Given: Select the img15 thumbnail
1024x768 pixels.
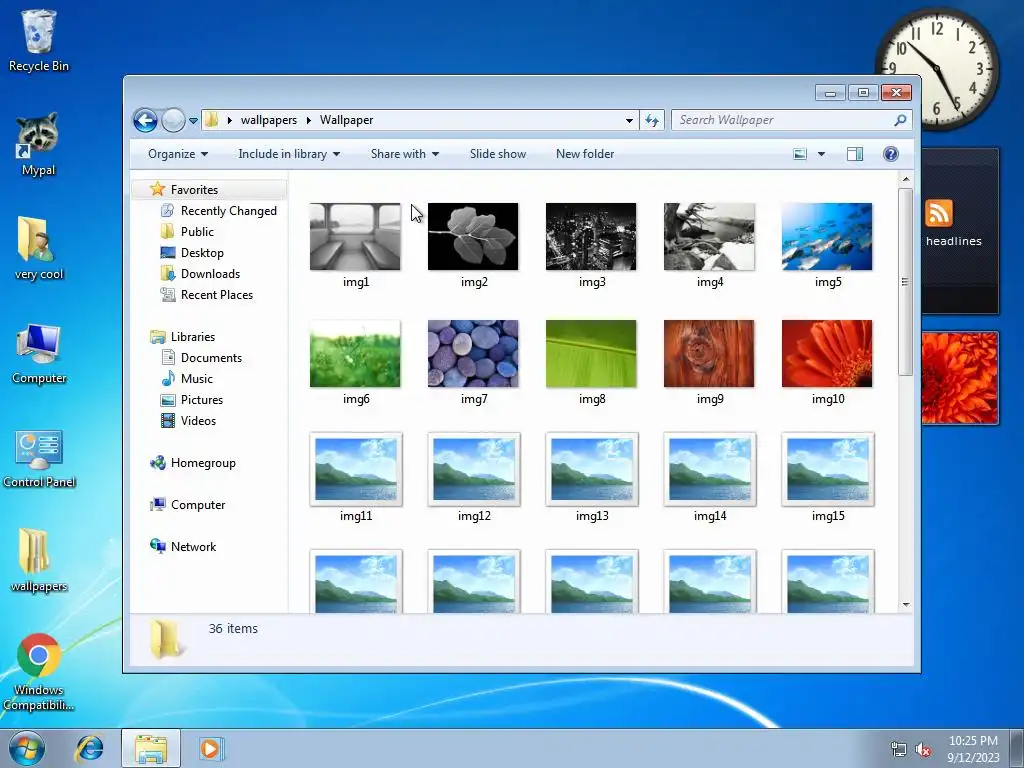Looking at the screenshot, I should [x=827, y=469].
